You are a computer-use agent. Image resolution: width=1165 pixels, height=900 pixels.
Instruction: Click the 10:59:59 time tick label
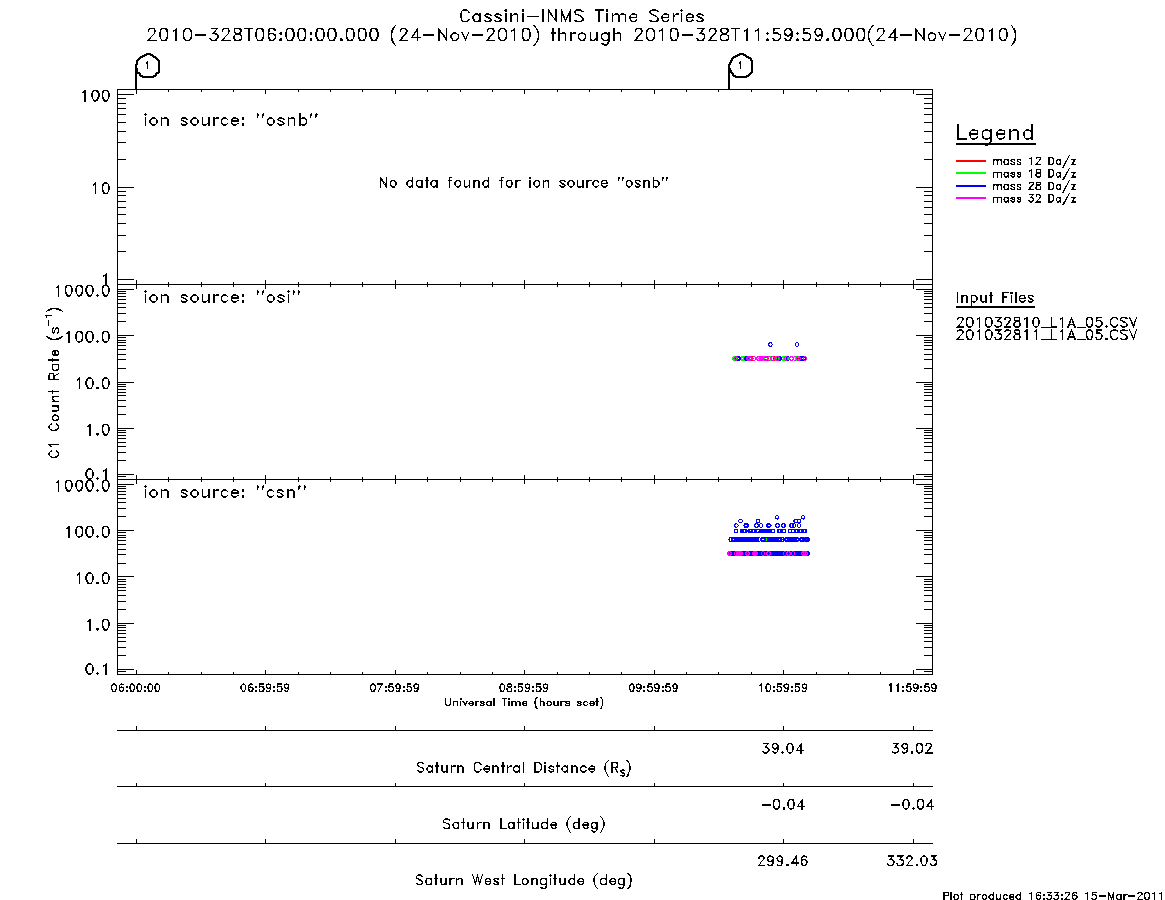pos(783,688)
